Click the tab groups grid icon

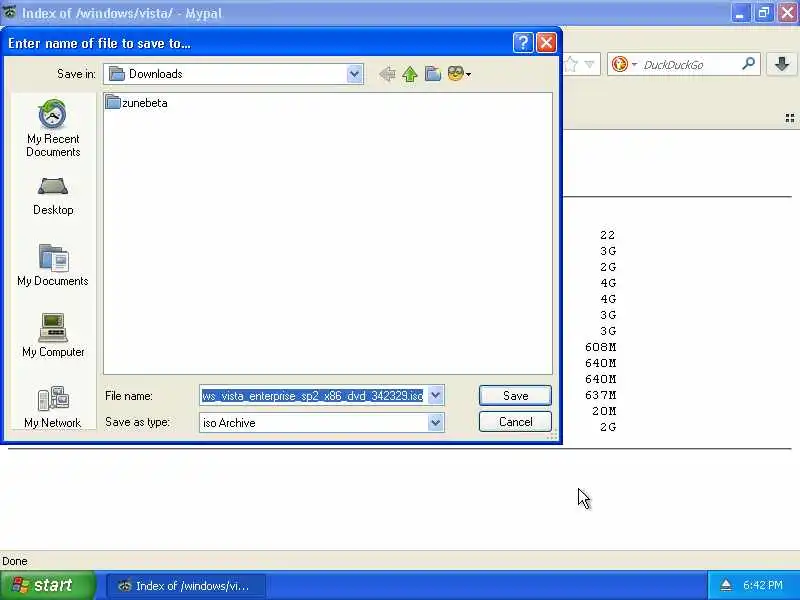790,118
